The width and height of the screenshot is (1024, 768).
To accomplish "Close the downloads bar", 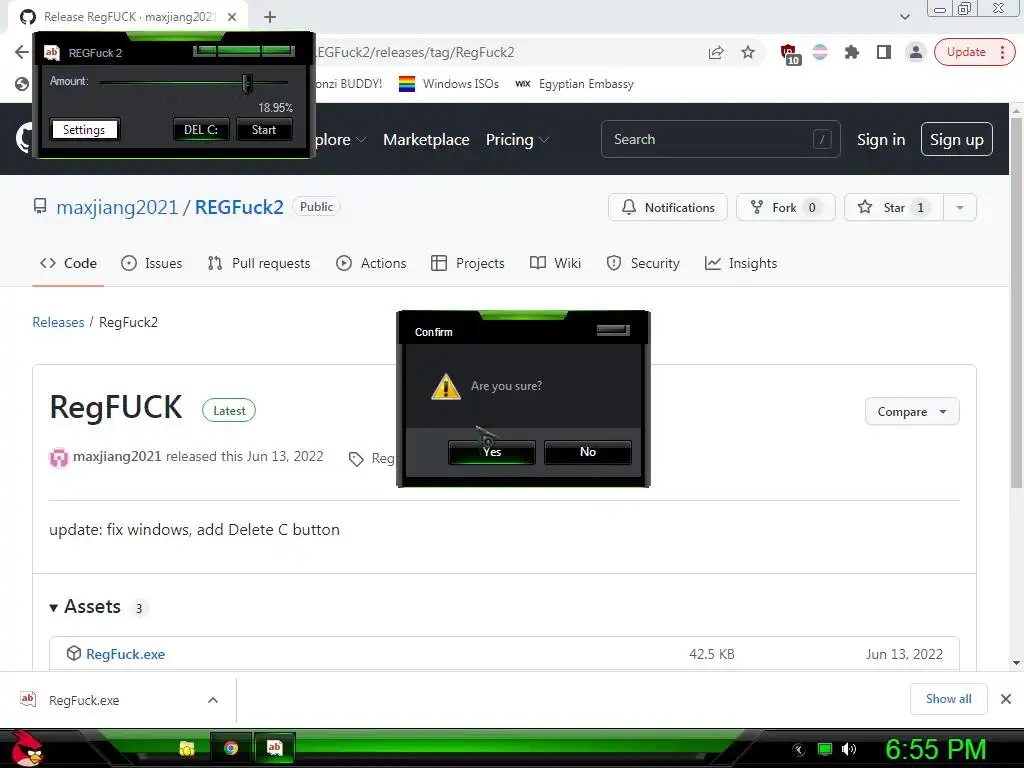I will 1006,699.
